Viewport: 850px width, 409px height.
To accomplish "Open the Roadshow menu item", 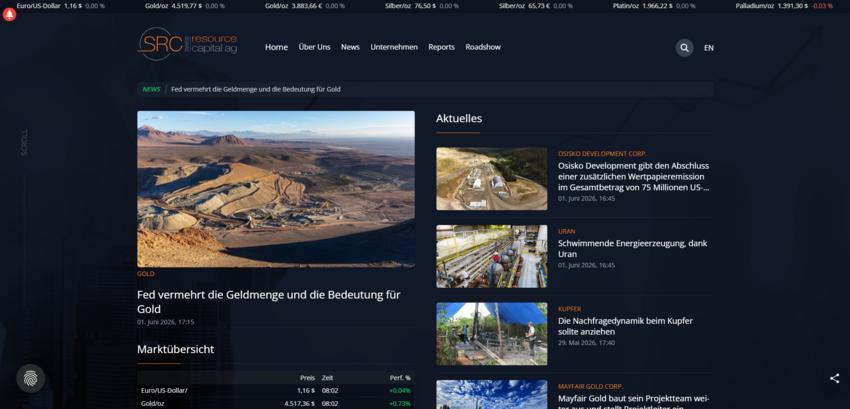I will [483, 47].
